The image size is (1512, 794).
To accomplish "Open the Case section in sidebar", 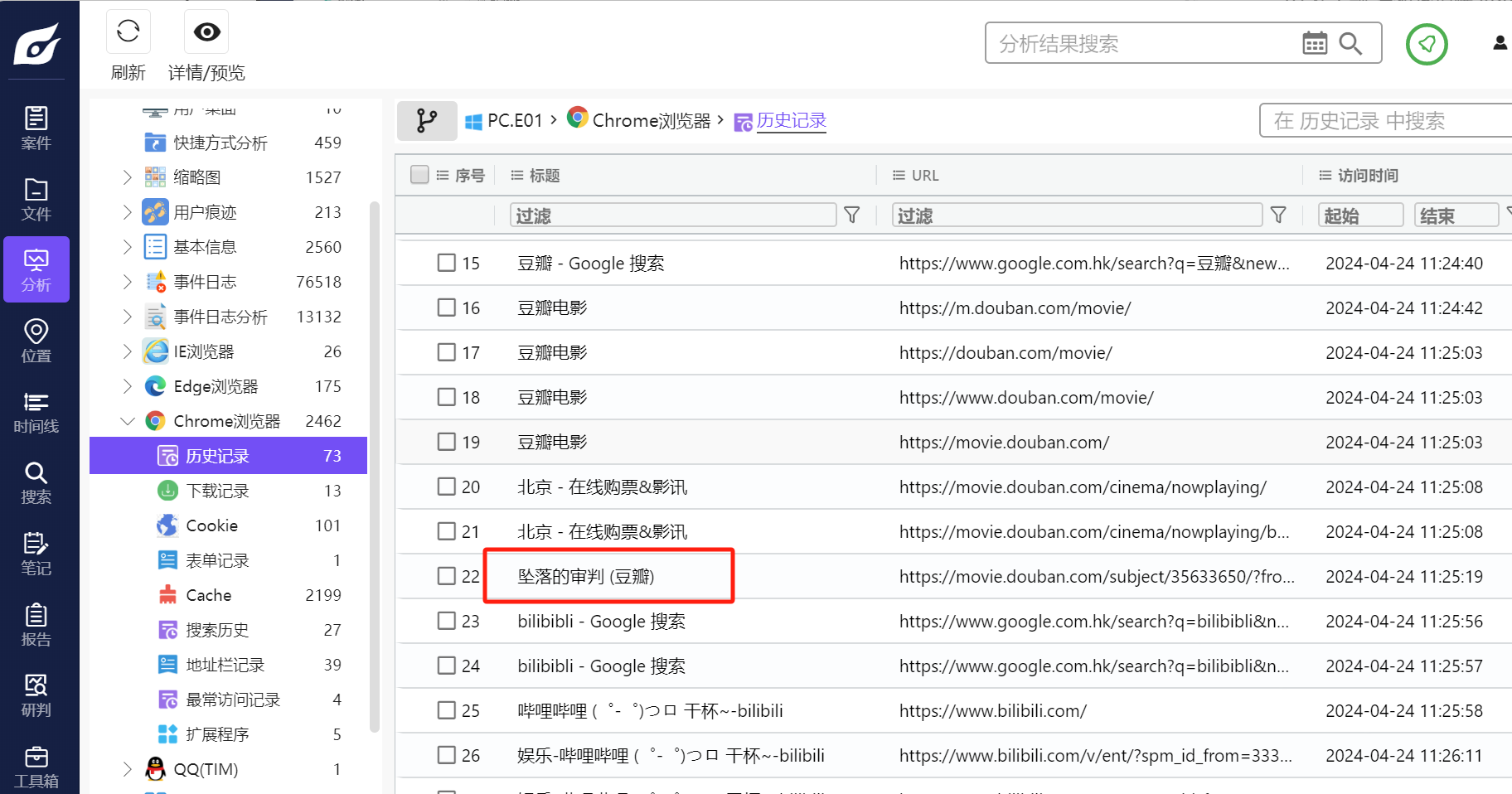I will 36,128.
